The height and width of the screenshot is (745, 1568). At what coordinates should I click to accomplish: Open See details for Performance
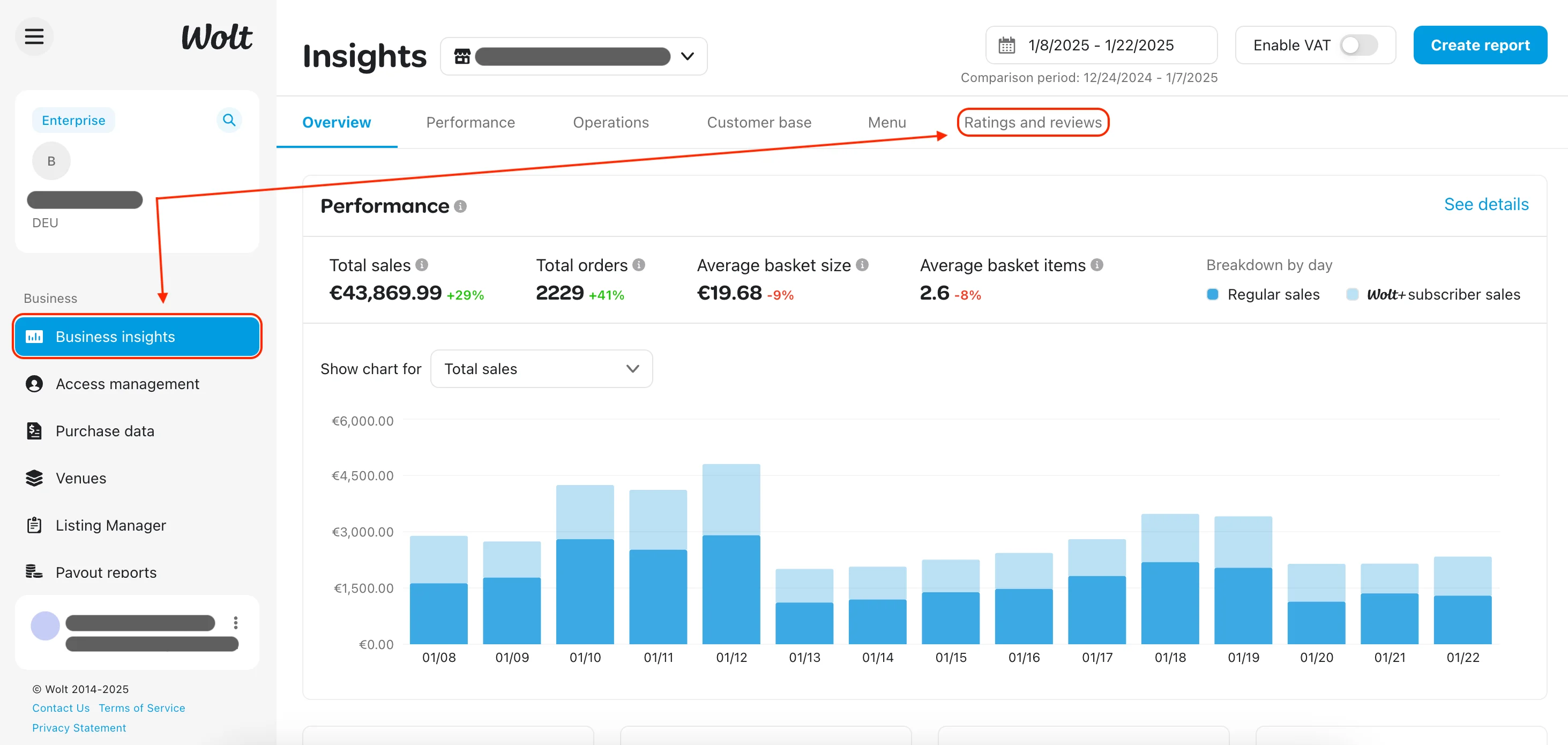click(1487, 205)
